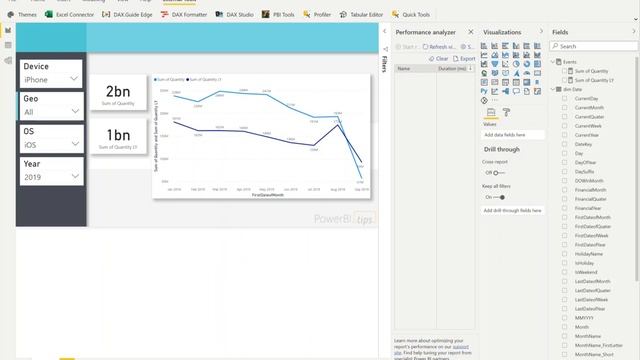Check the Sum of Quantity LY field
This screenshot has height=360, width=640.
565,80
